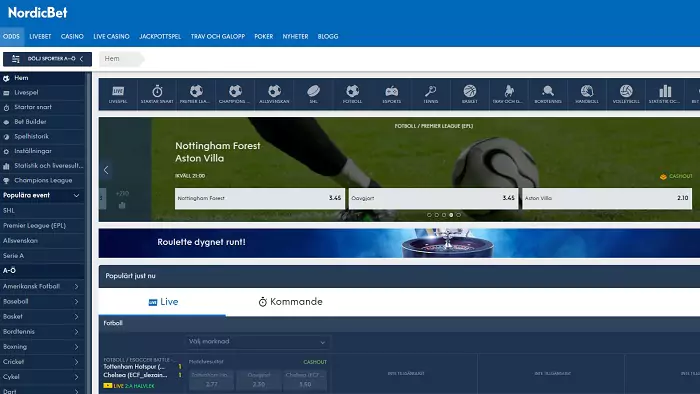Bet on Nottingham Forest at 3.45
Screen dimensions: 700x394
pyautogui.click(x=259, y=199)
